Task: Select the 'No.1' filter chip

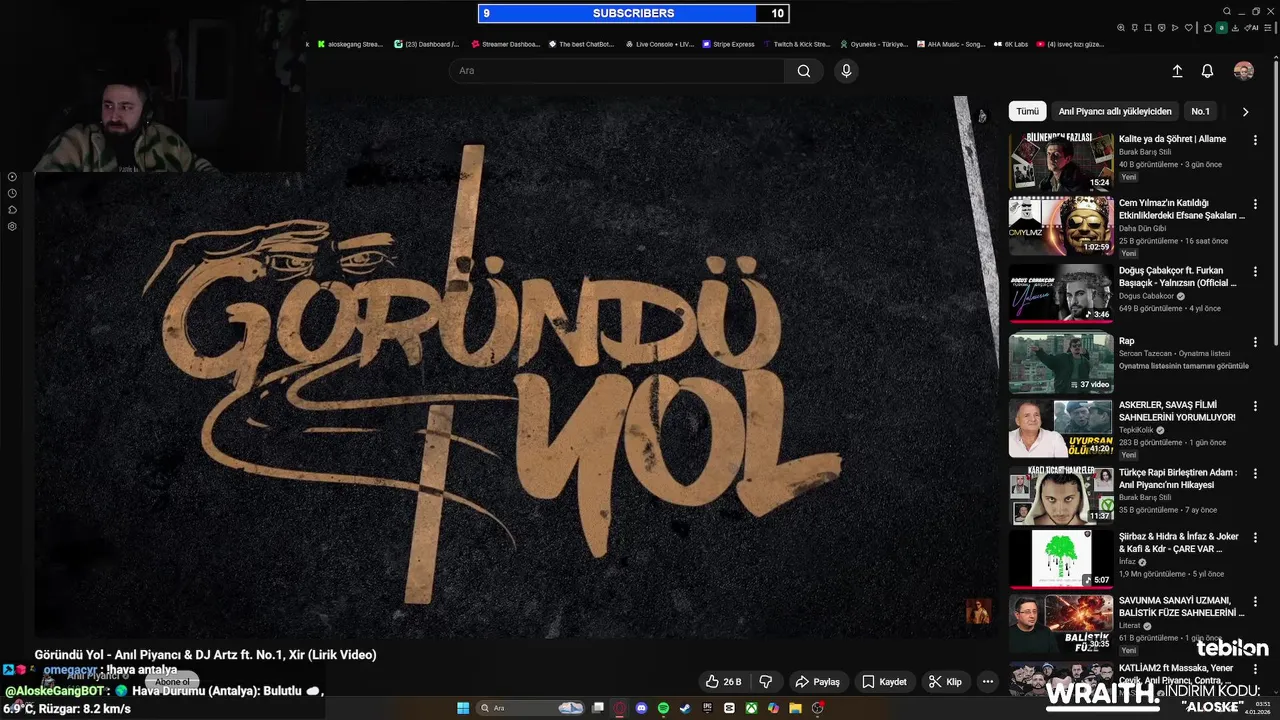Action: pos(1201,111)
